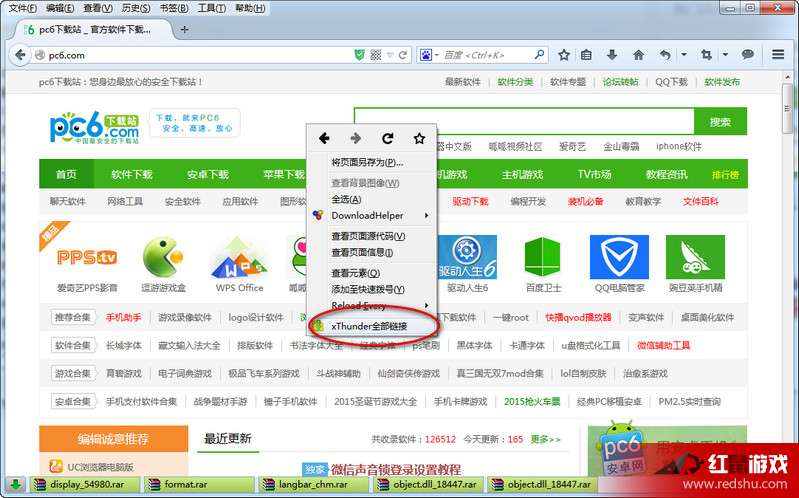Viewport: 799px width, 498px height.
Task: Click the undo arrow icon in toolbar
Action: coord(665,55)
